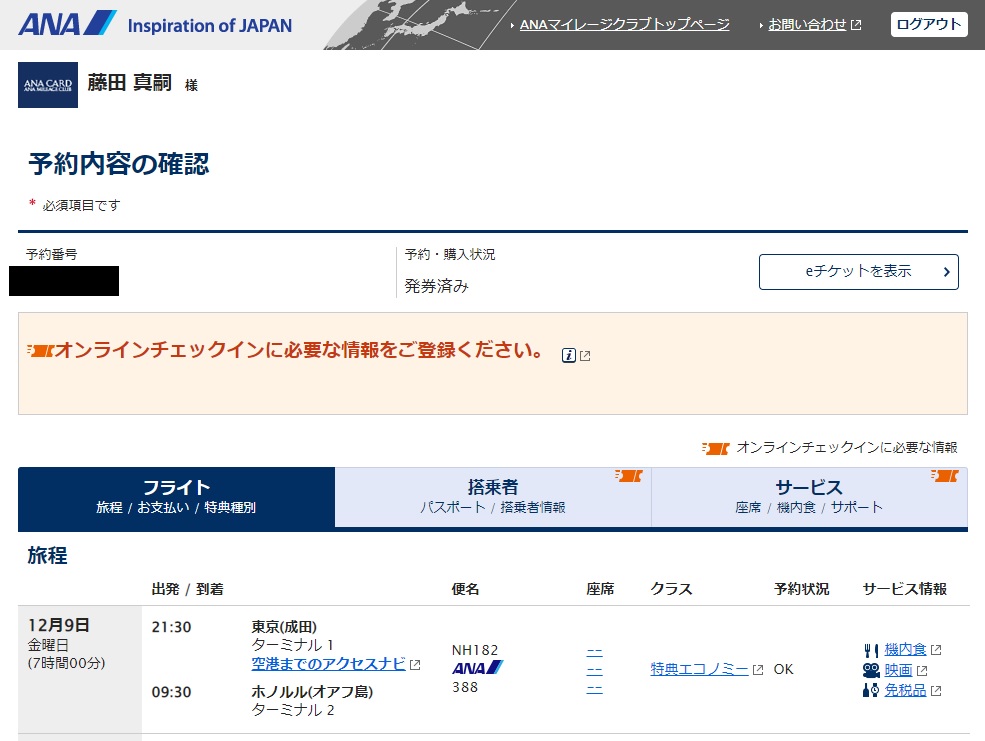Click the ANA Card Mileage Club badge

coord(48,85)
